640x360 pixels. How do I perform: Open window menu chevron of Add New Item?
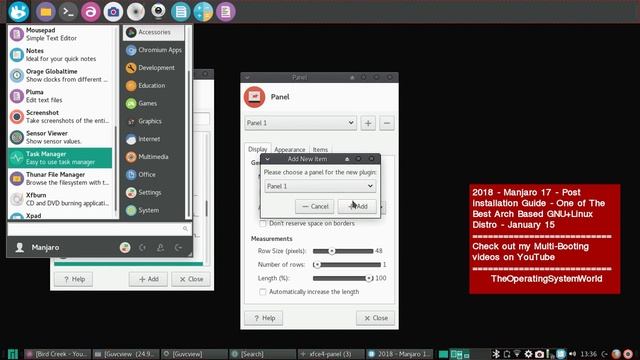point(267,159)
